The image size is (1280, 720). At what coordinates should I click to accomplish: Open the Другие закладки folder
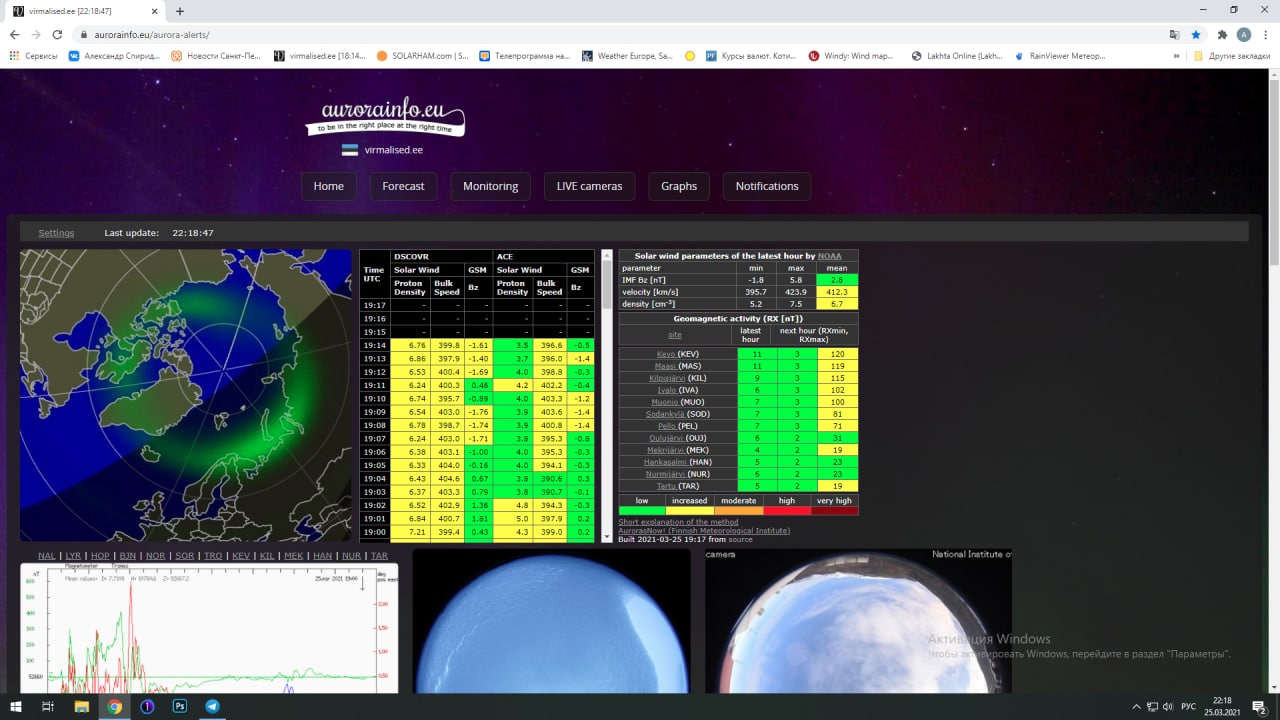[1231, 56]
